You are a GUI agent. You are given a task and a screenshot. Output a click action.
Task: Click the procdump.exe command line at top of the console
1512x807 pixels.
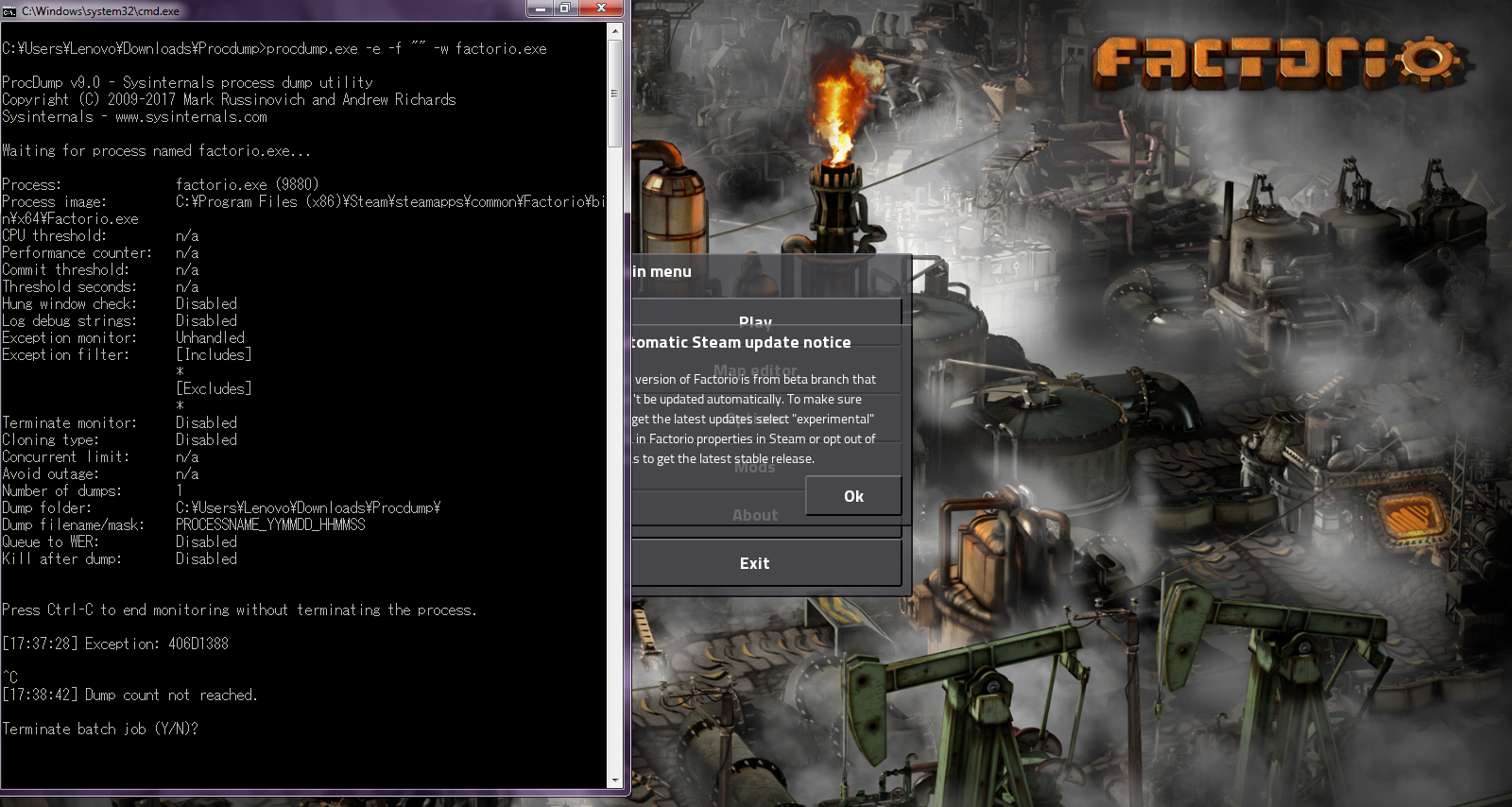(x=274, y=48)
